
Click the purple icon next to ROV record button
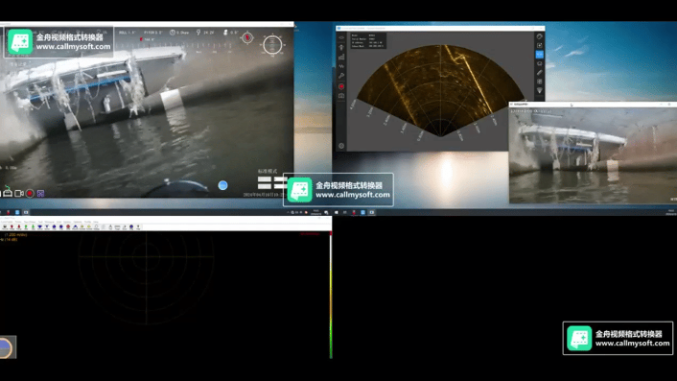click(x=41, y=194)
